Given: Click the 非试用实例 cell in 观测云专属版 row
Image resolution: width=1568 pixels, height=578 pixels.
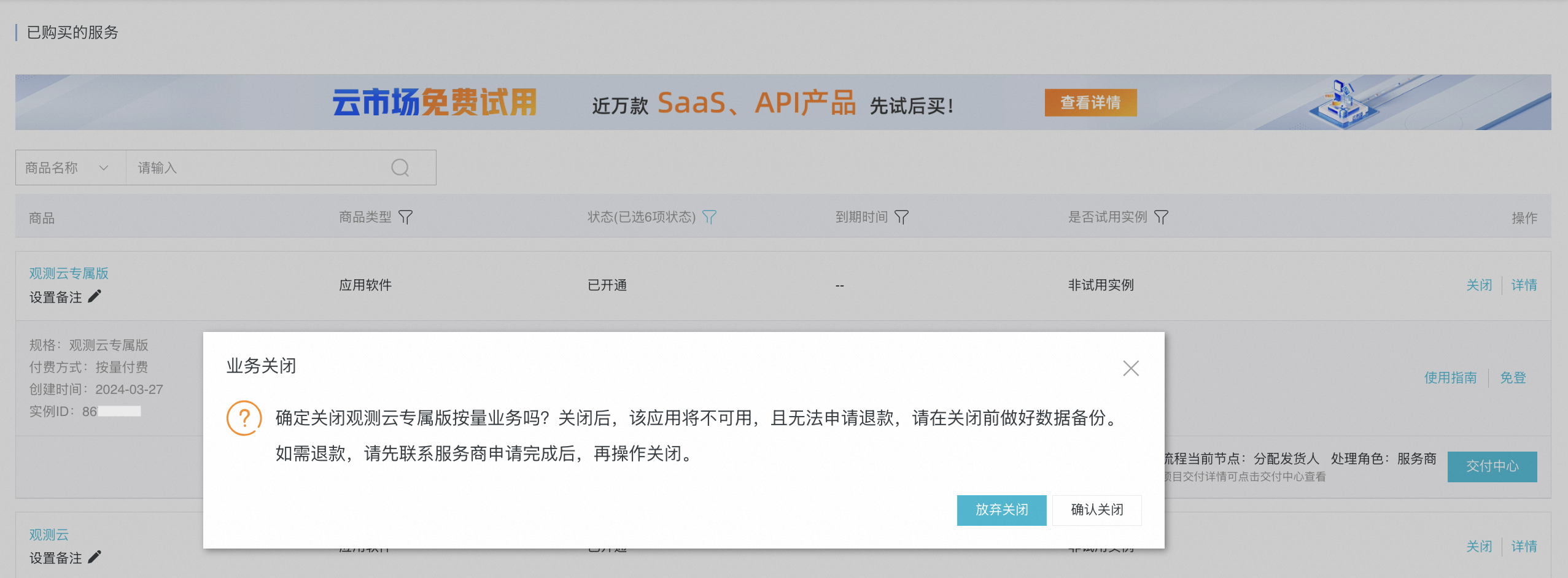Looking at the screenshot, I should point(1101,285).
